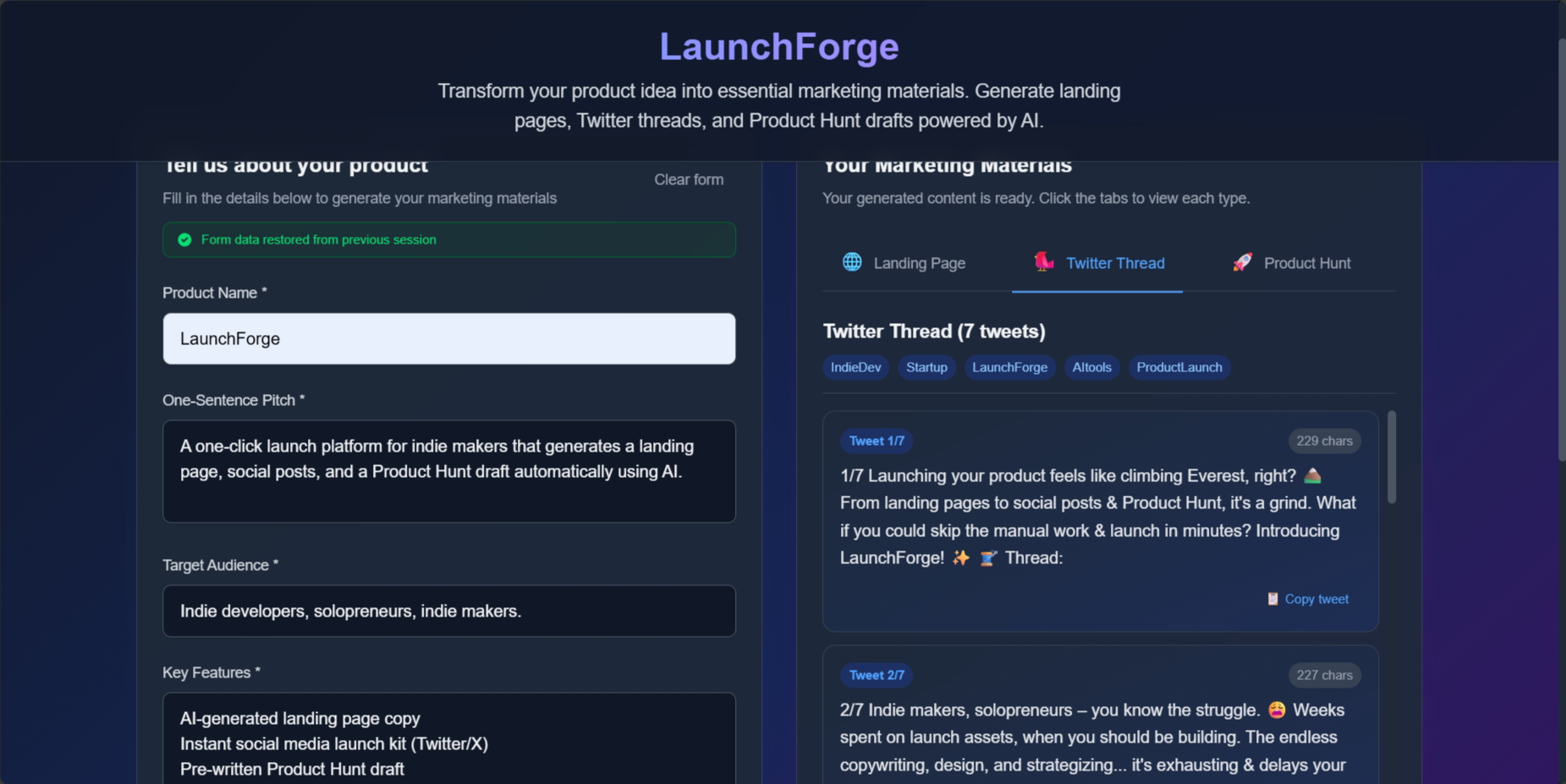Click the AItools hashtag pill
This screenshot has height=784, width=1566.
tap(1091, 367)
